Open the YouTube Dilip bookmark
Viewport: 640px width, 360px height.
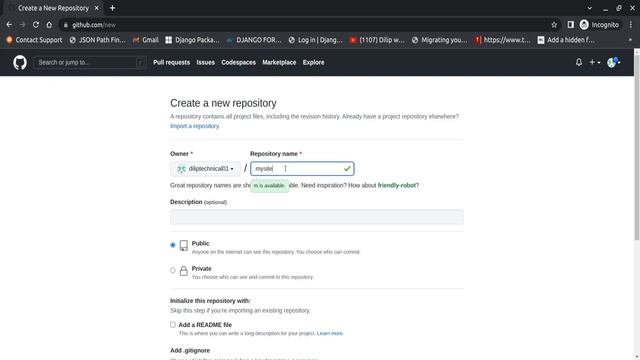(377, 40)
